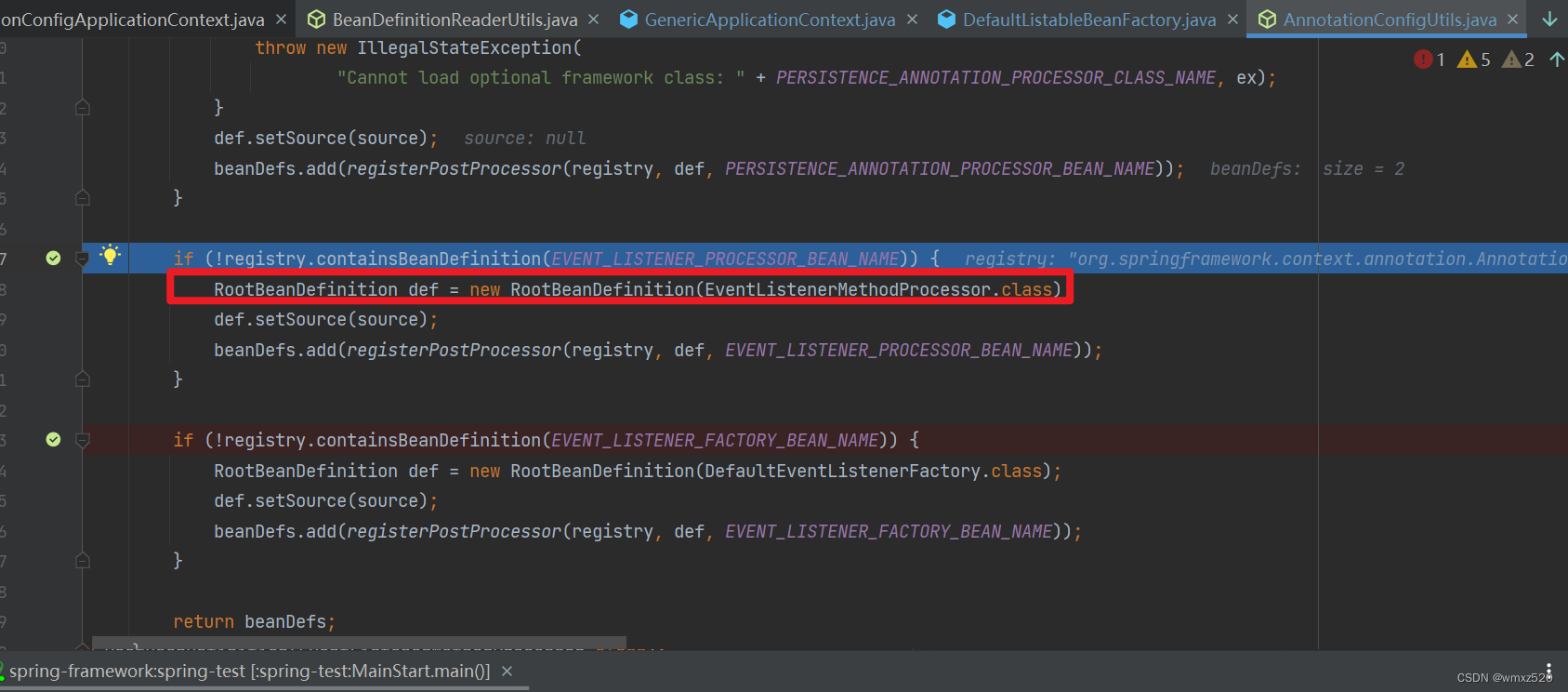The image size is (1568, 692).
Task: Click AnnotationConfigUtils.java tab file icon
Action: [1267, 20]
